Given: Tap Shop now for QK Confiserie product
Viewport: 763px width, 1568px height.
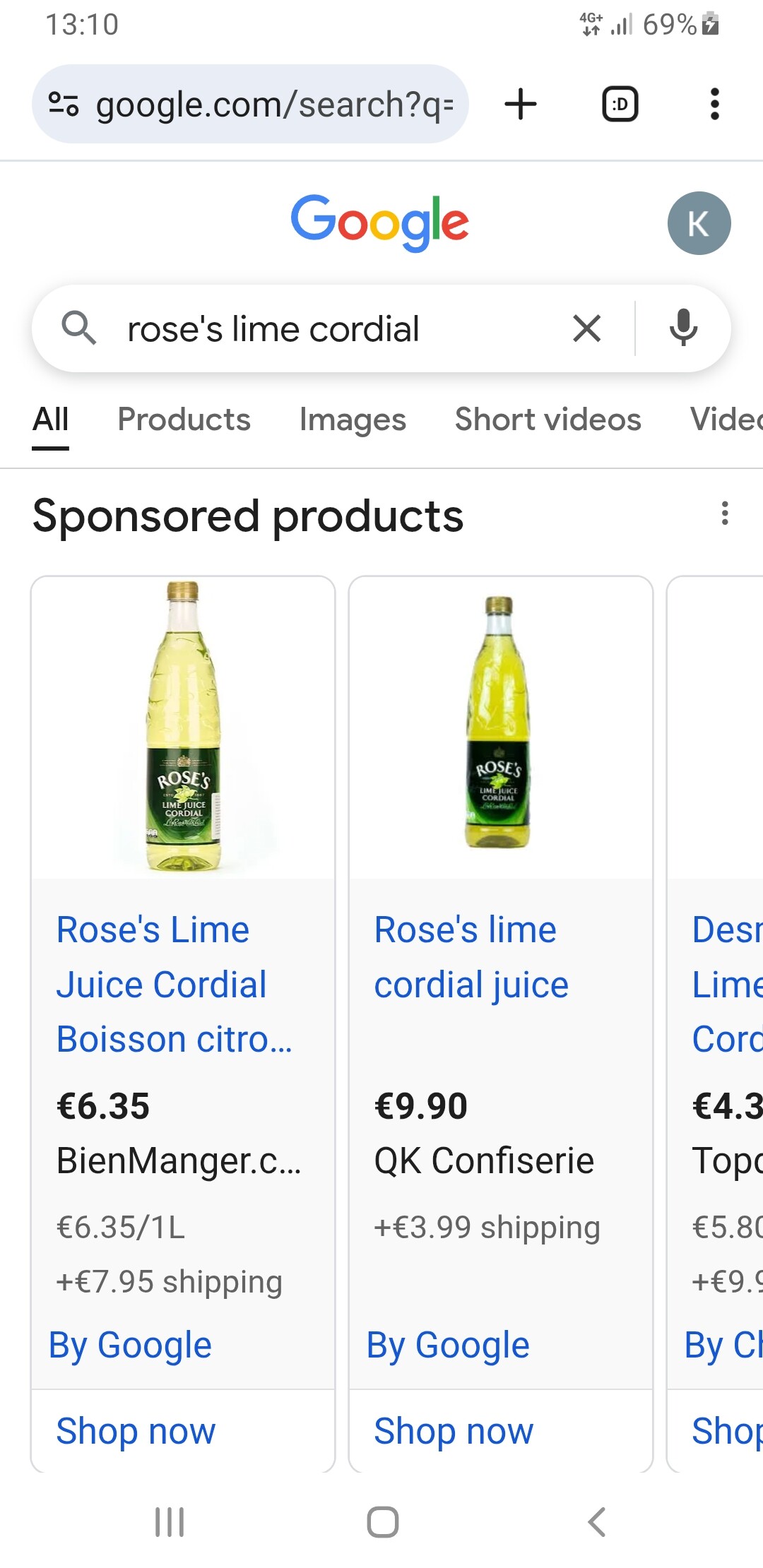Looking at the screenshot, I should point(454,1431).
